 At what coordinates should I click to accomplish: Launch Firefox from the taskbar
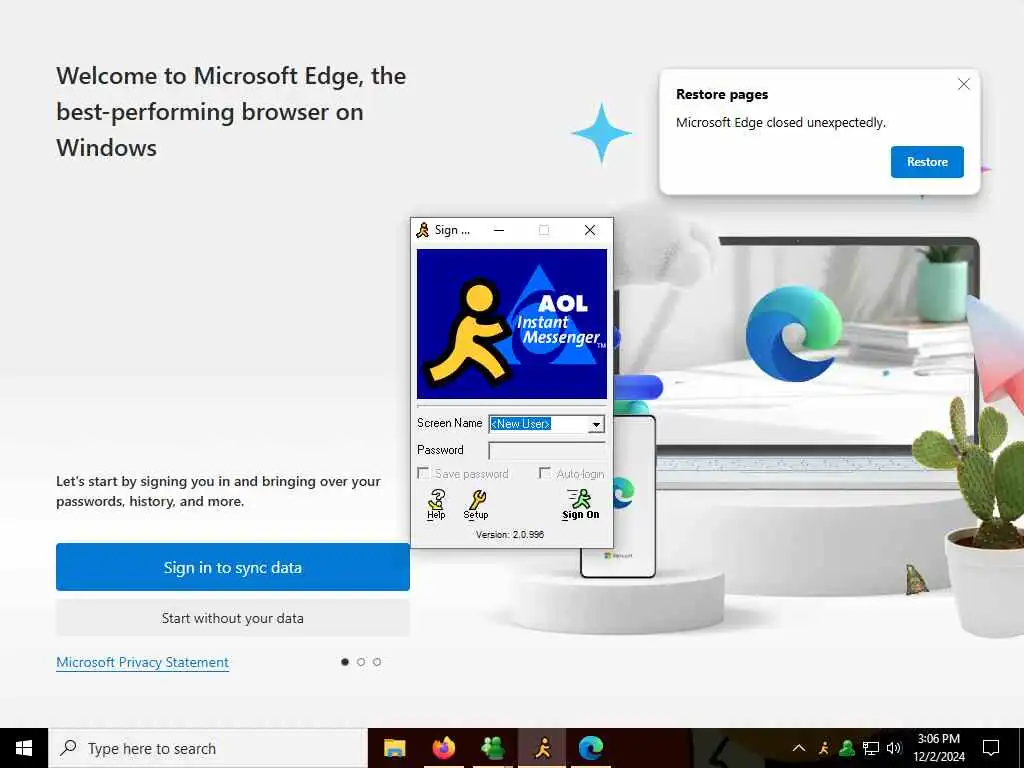pyautogui.click(x=443, y=748)
